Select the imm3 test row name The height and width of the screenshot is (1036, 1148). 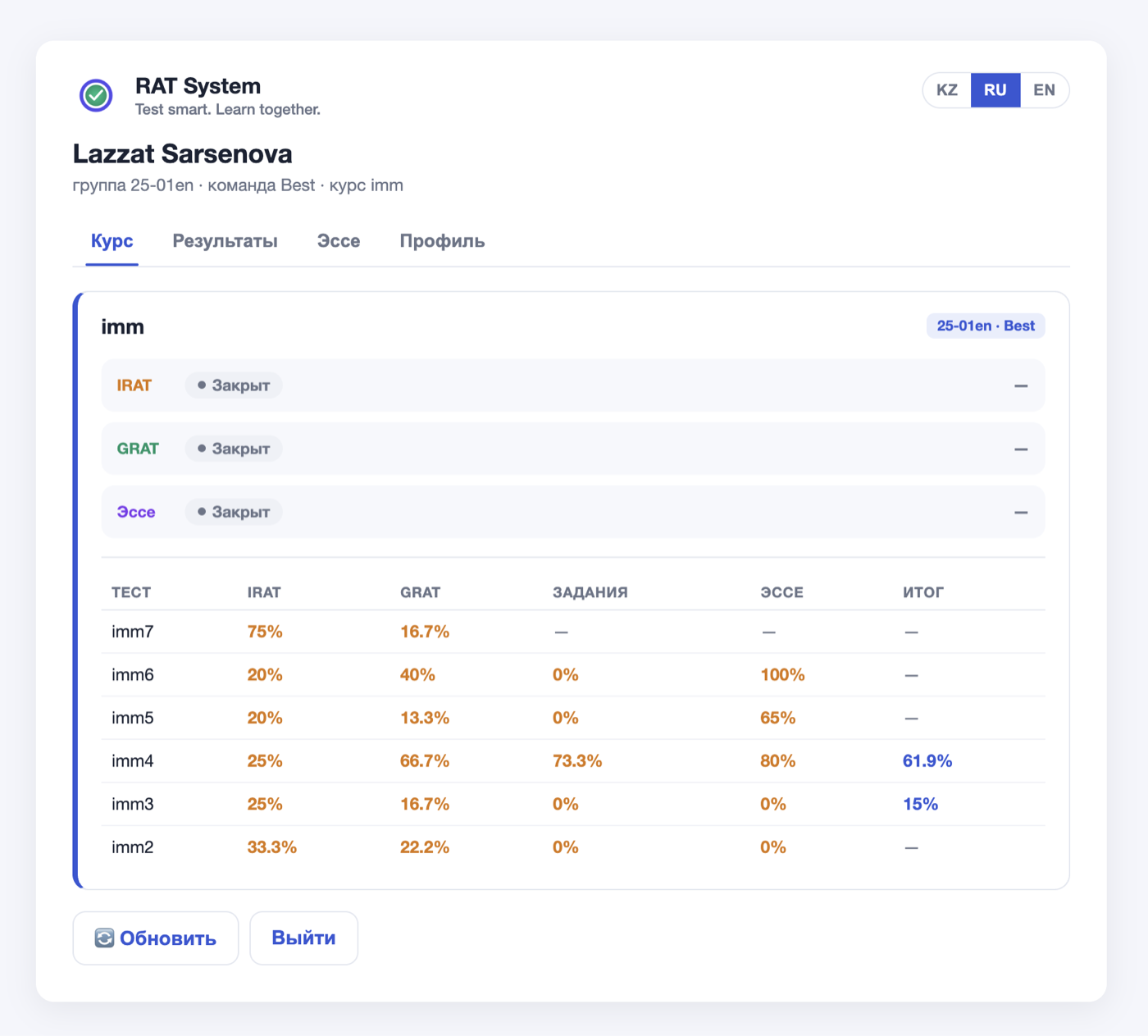pos(133,804)
